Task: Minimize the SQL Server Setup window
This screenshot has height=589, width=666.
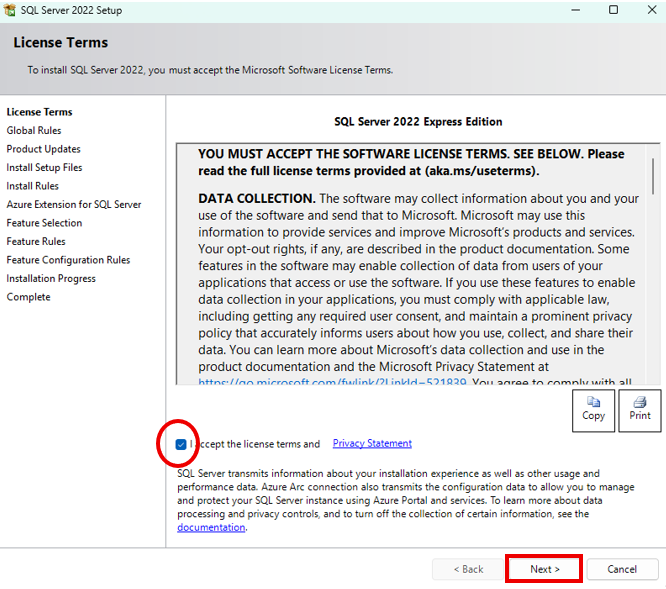Action: (x=576, y=10)
